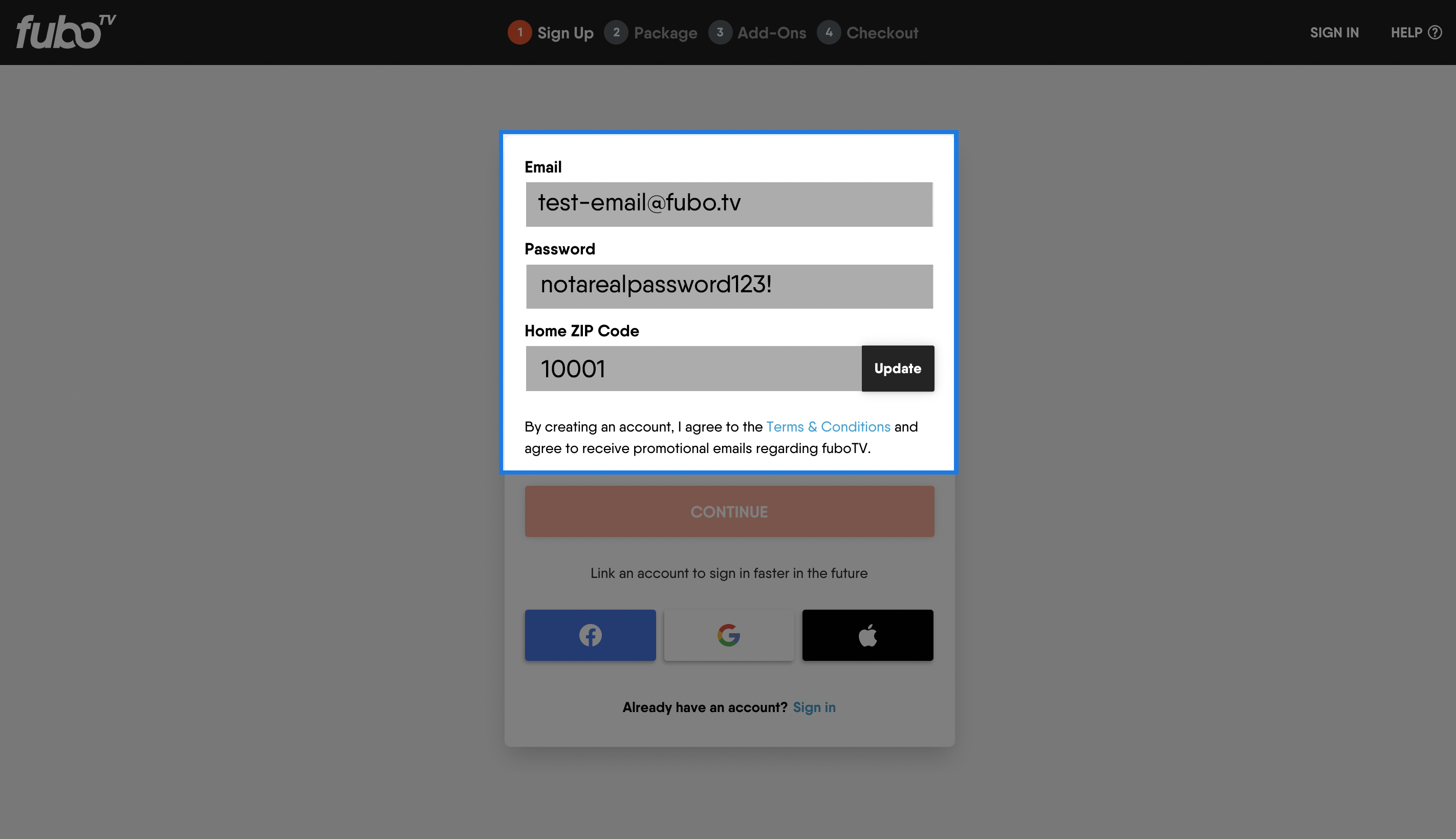Image resolution: width=1456 pixels, height=839 pixels.
Task: Click the Checkout tab label
Action: point(882,33)
